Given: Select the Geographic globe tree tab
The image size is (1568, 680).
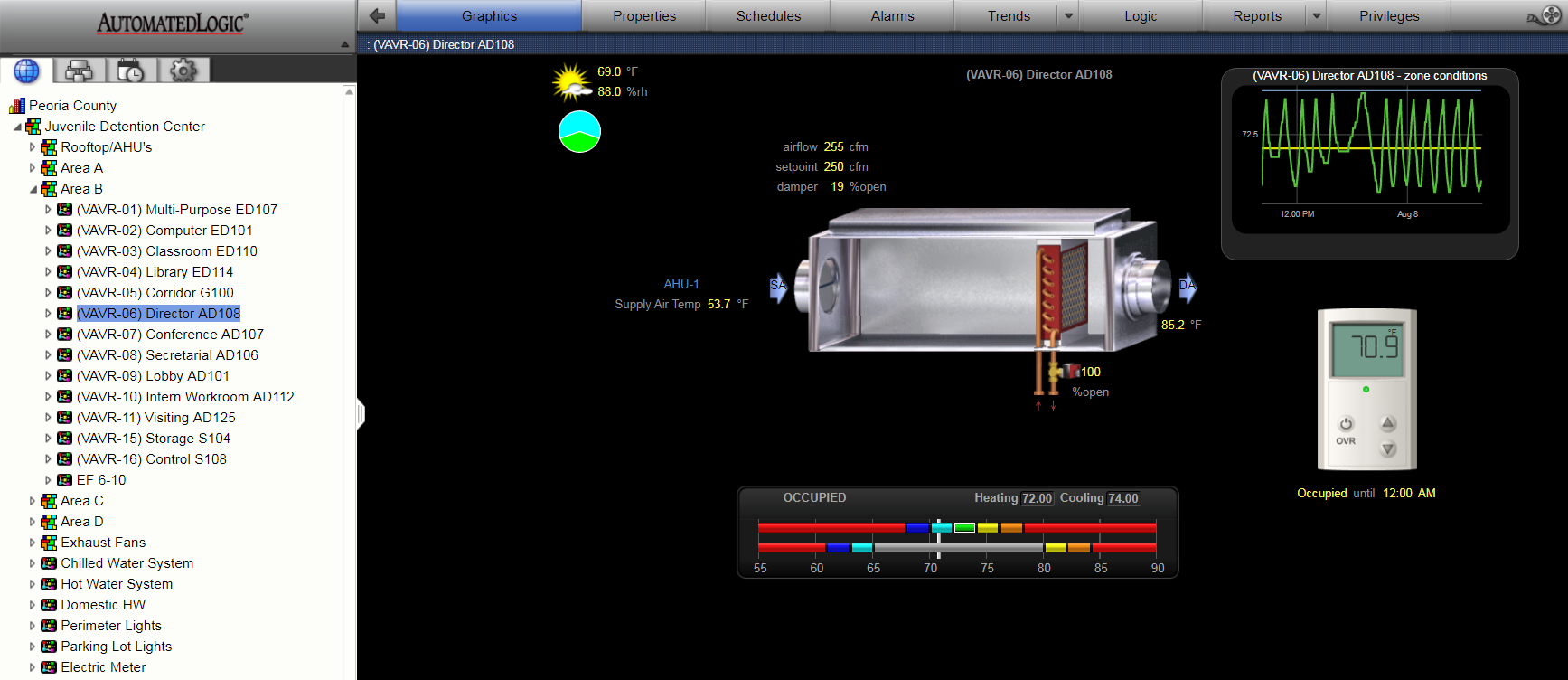Looking at the screenshot, I should [27, 71].
